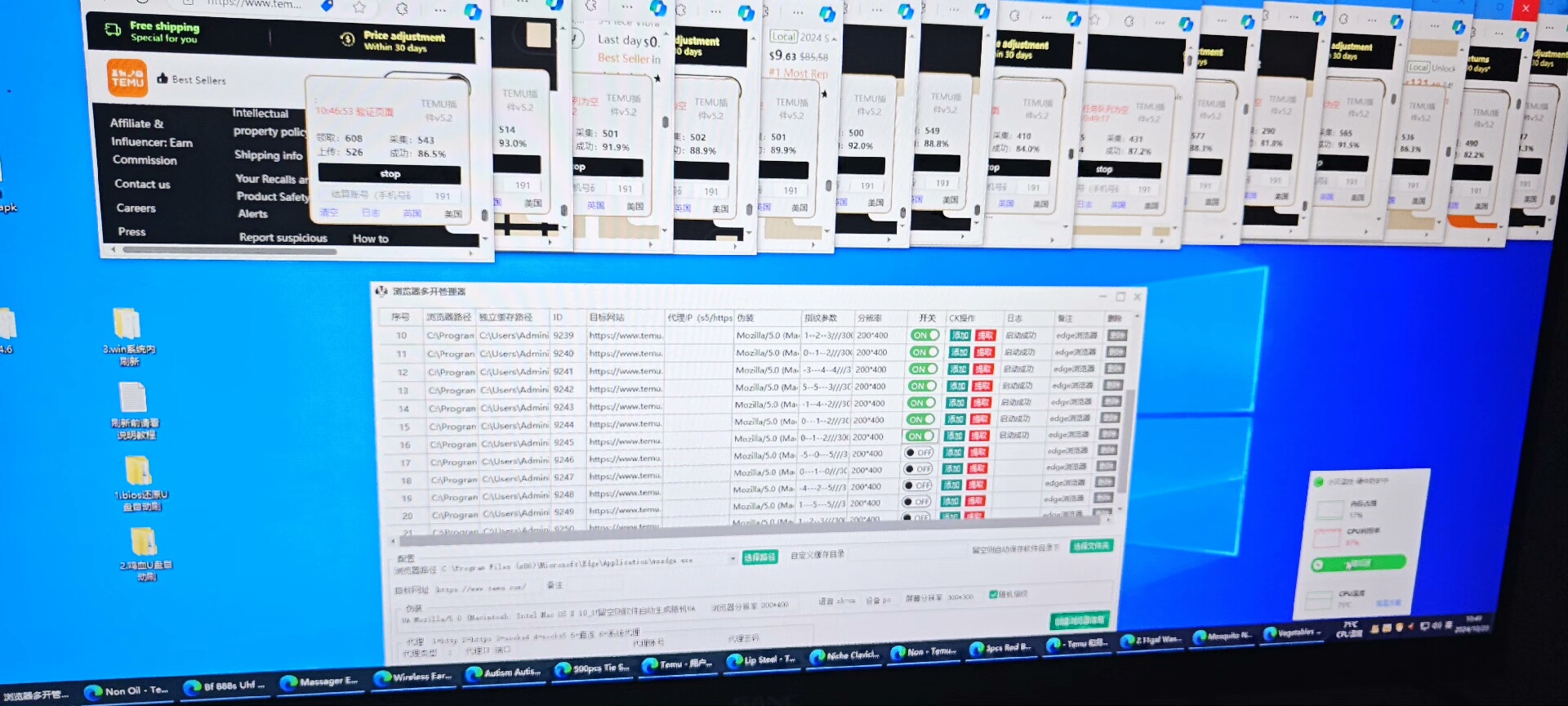Open the 'Report suspicious' link in the Temu footer
The image size is (1568, 706).
click(x=283, y=238)
